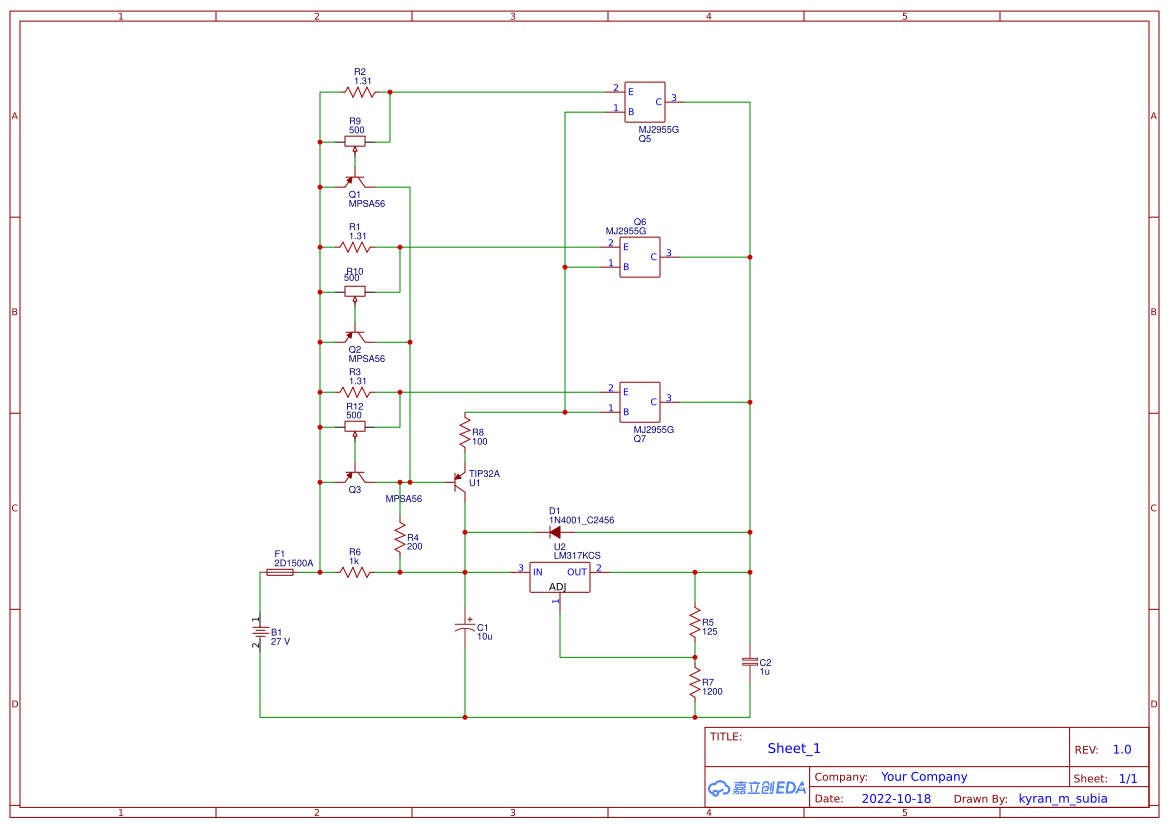The image size is (1169, 828).
Task: Click the R8 100 resistor symbol
Action: pyautogui.click(x=465, y=434)
